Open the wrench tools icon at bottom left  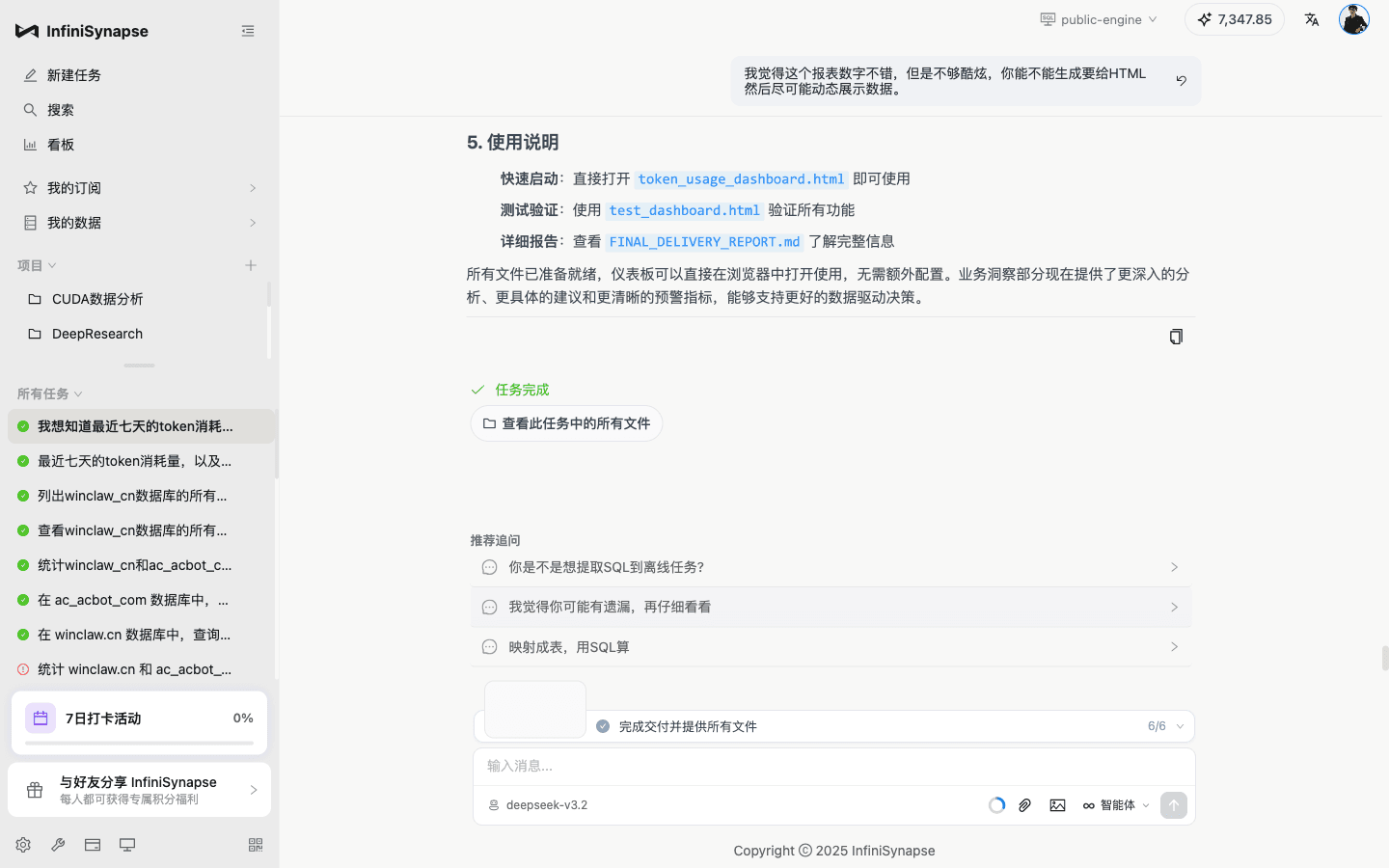coord(58,844)
